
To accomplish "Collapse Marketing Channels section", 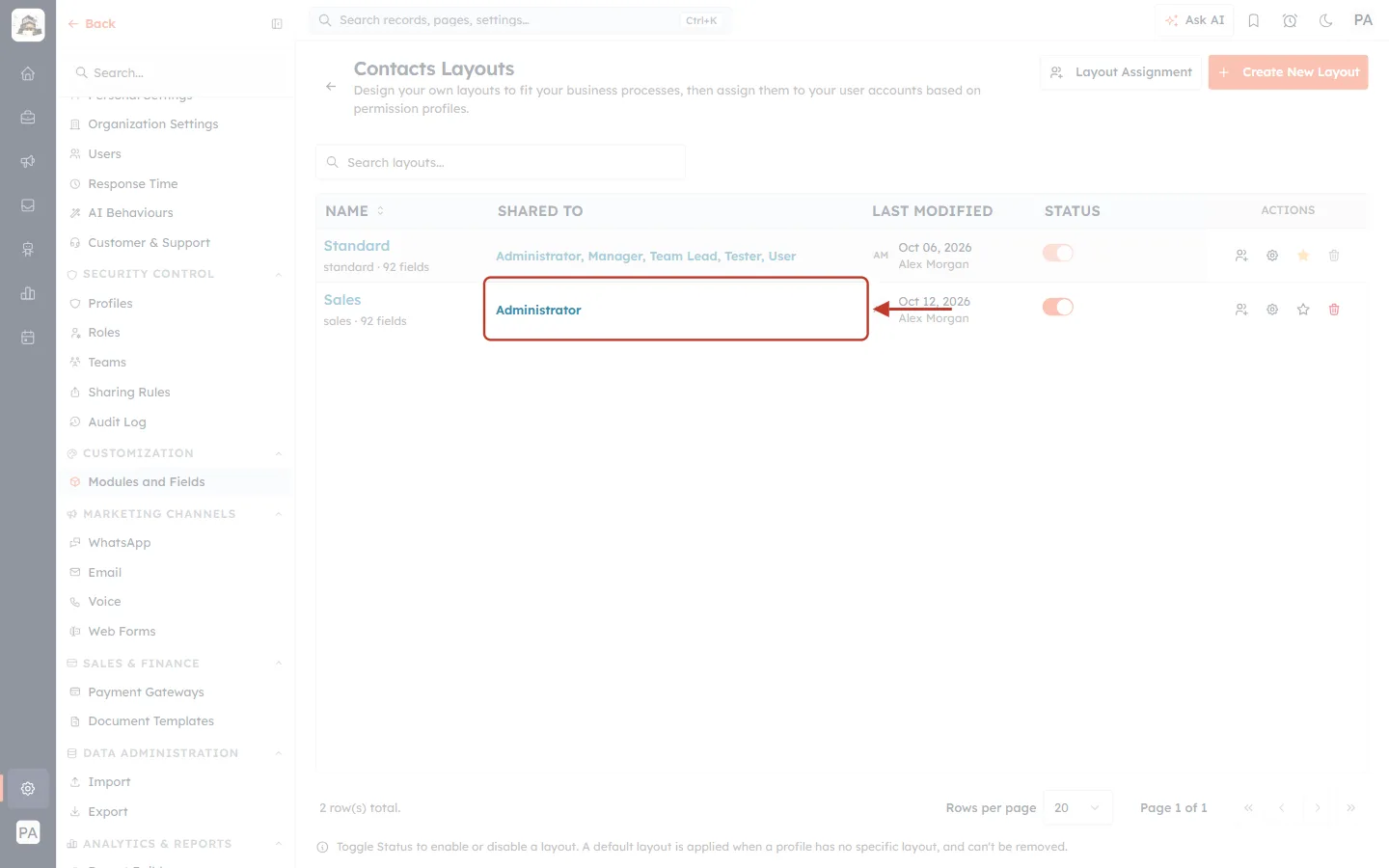I will pyautogui.click(x=279, y=515).
